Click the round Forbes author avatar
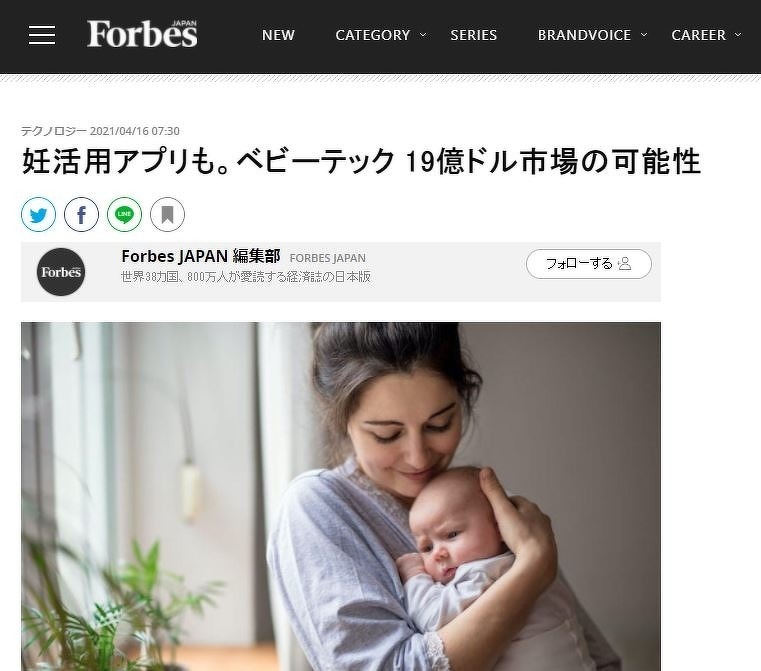 click(61, 272)
